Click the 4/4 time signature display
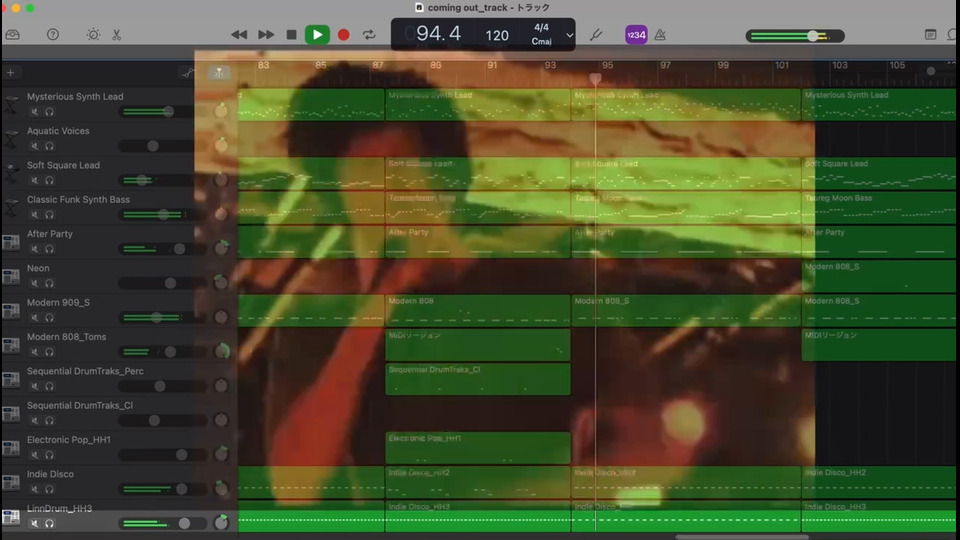The width and height of the screenshot is (960, 540). point(541,28)
